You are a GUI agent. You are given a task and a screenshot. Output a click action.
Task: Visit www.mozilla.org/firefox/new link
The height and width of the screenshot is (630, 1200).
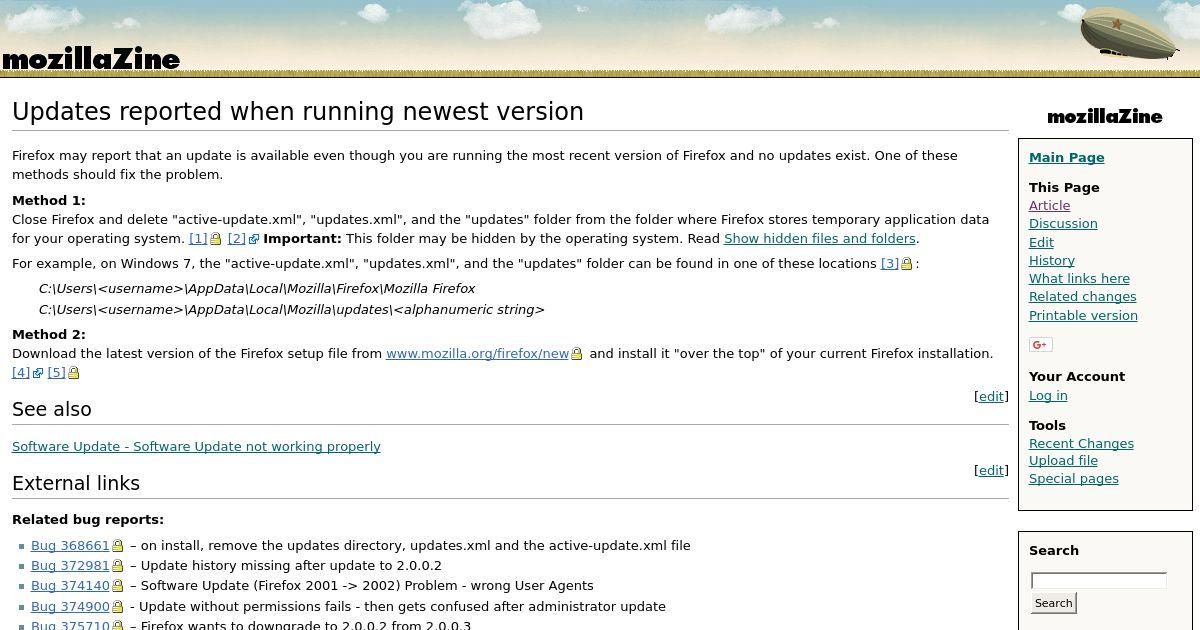[477, 354]
